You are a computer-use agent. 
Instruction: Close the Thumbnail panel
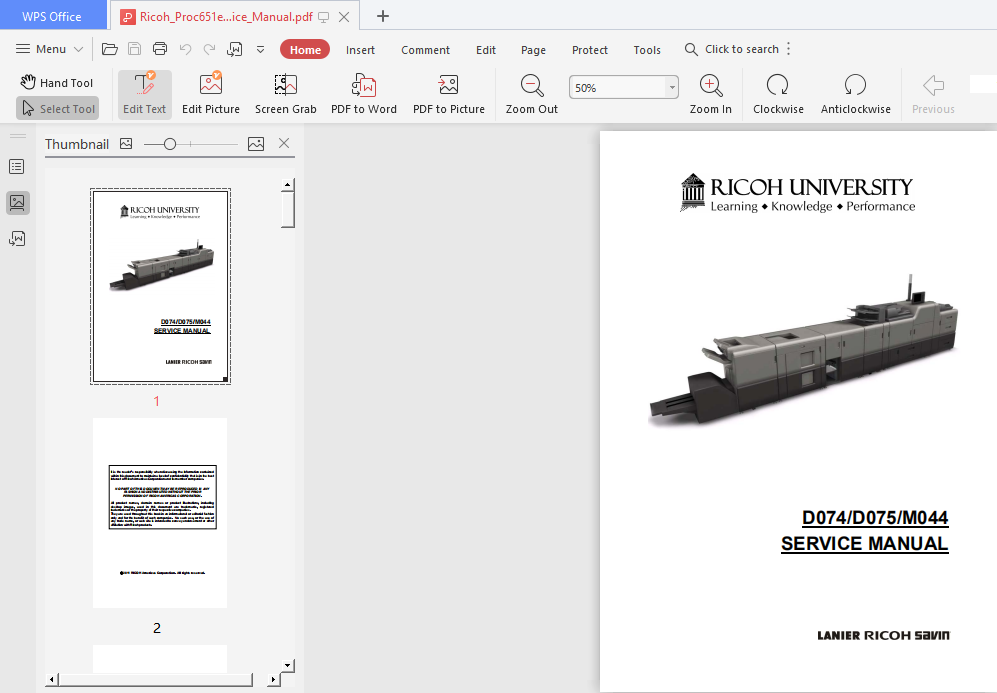[x=284, y=144]
